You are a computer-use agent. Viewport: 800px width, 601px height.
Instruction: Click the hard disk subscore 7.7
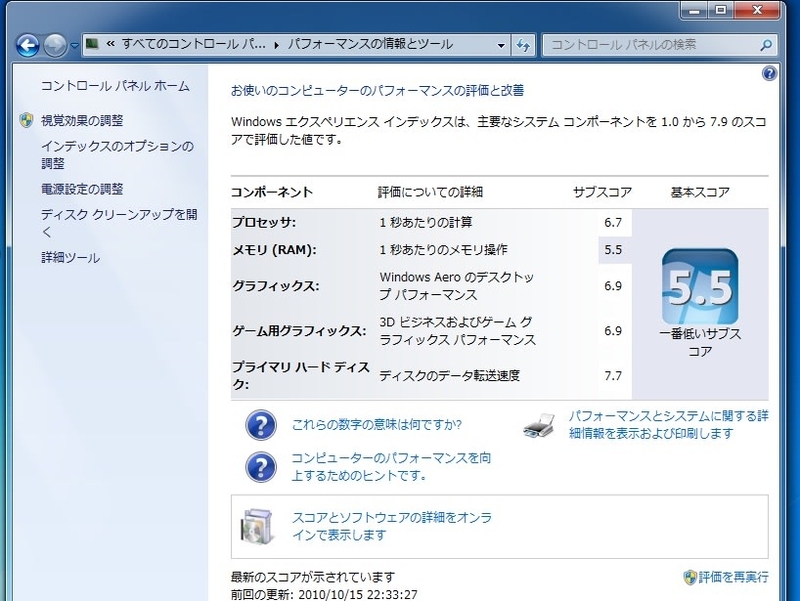coord(613,376)
